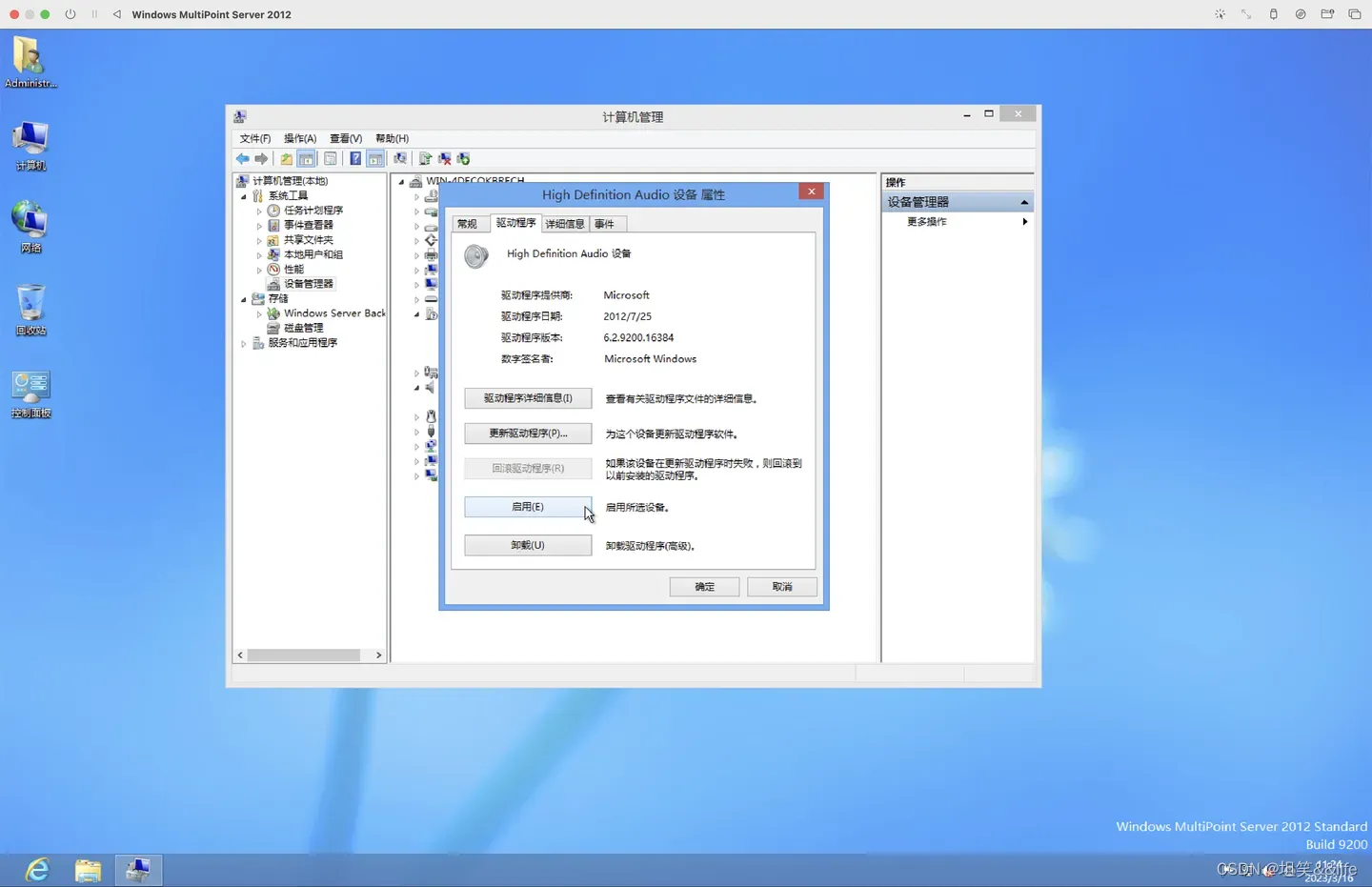
Task: Click the 驱动程序详细信息(I) button
Action: click(x=528, y=398)
